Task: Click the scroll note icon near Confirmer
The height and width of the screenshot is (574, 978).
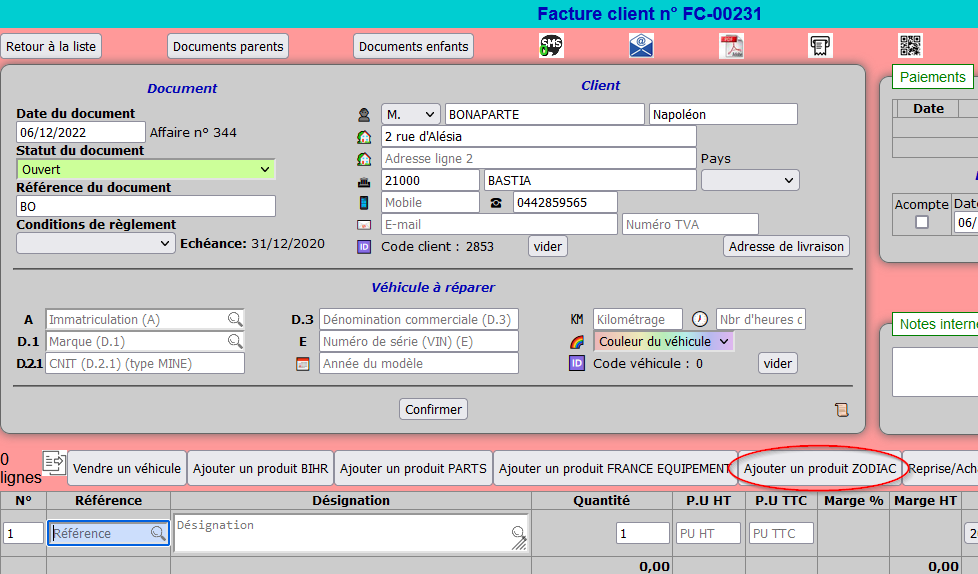Action: (841, 409)
